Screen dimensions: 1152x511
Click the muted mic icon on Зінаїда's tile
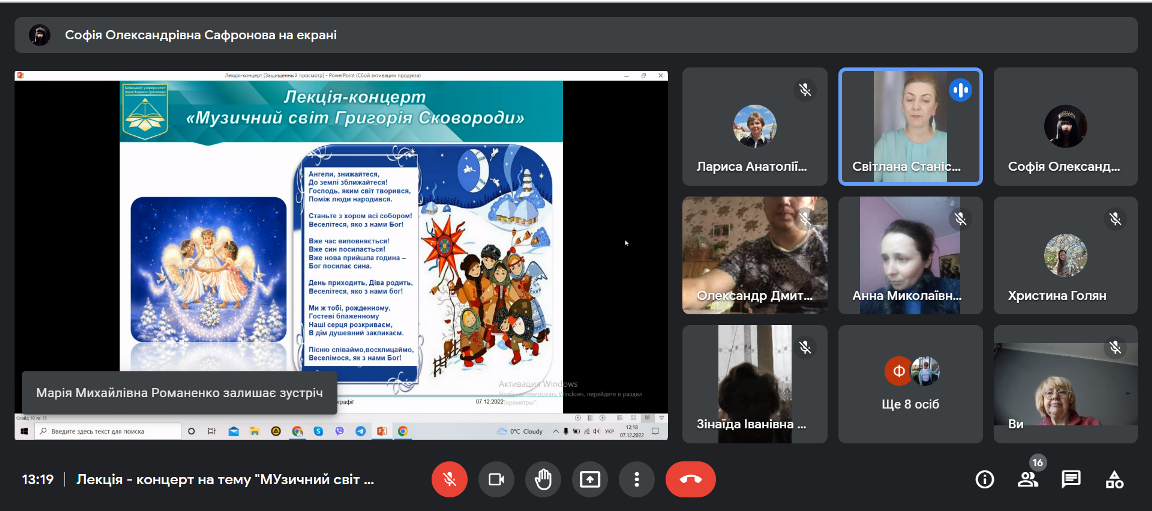(x=804, y=347)
